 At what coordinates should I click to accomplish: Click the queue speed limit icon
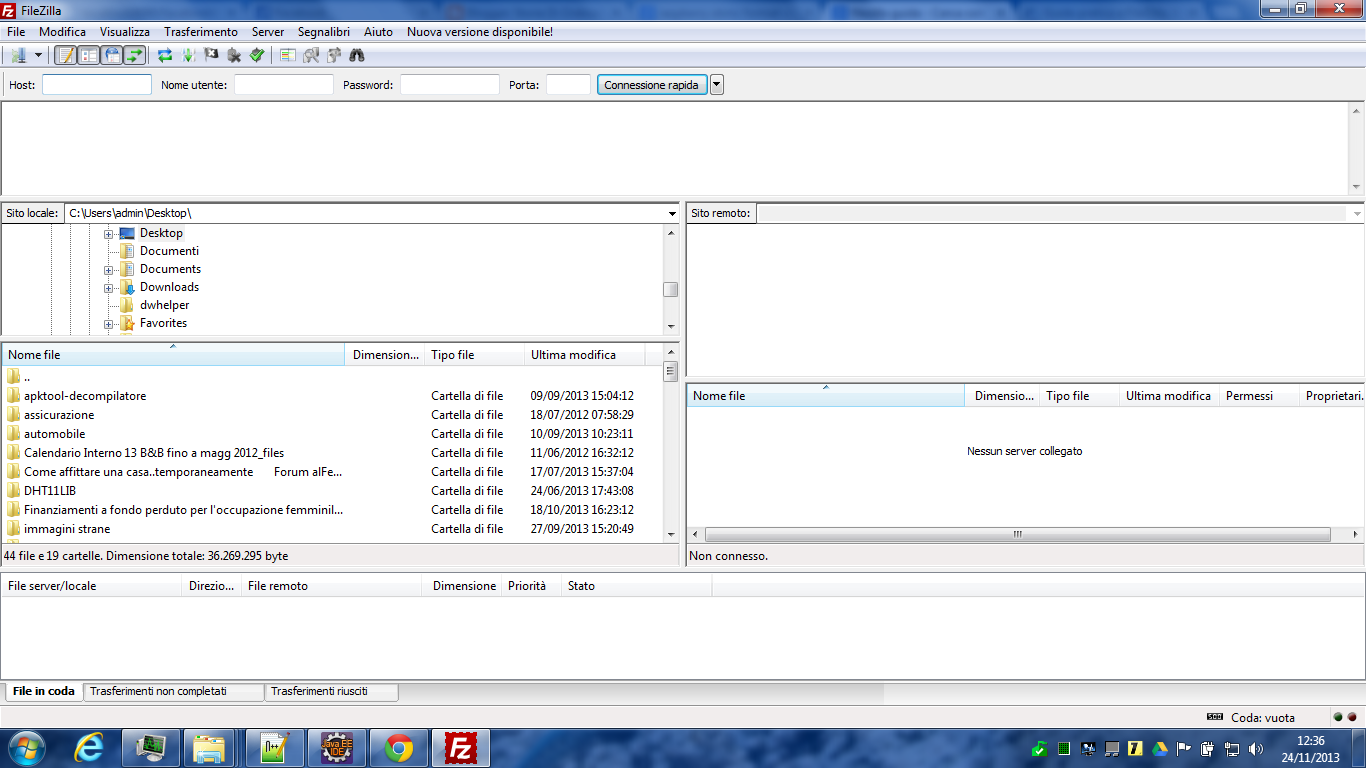tap(1215, 717)
